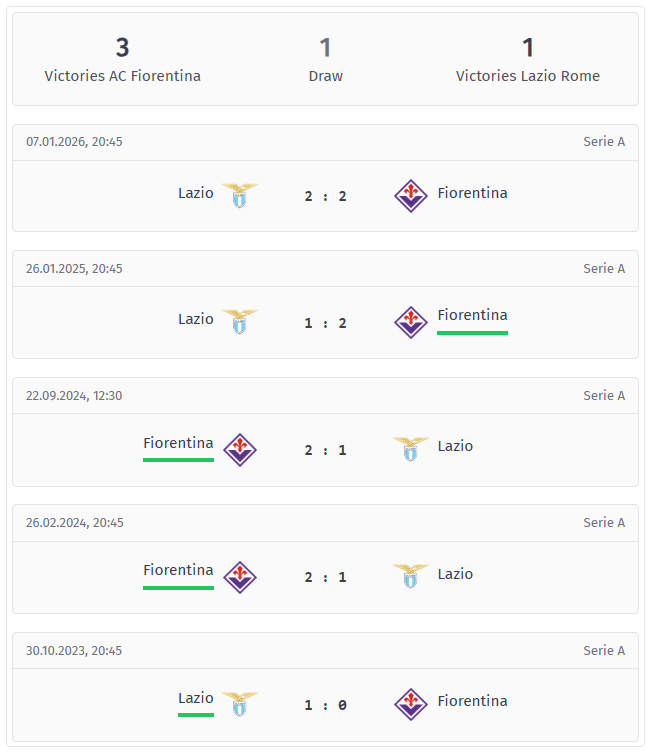Open Lazio team link in 30.10.2023 match
The image size is (649, 754).
click(x=196, y=698)
